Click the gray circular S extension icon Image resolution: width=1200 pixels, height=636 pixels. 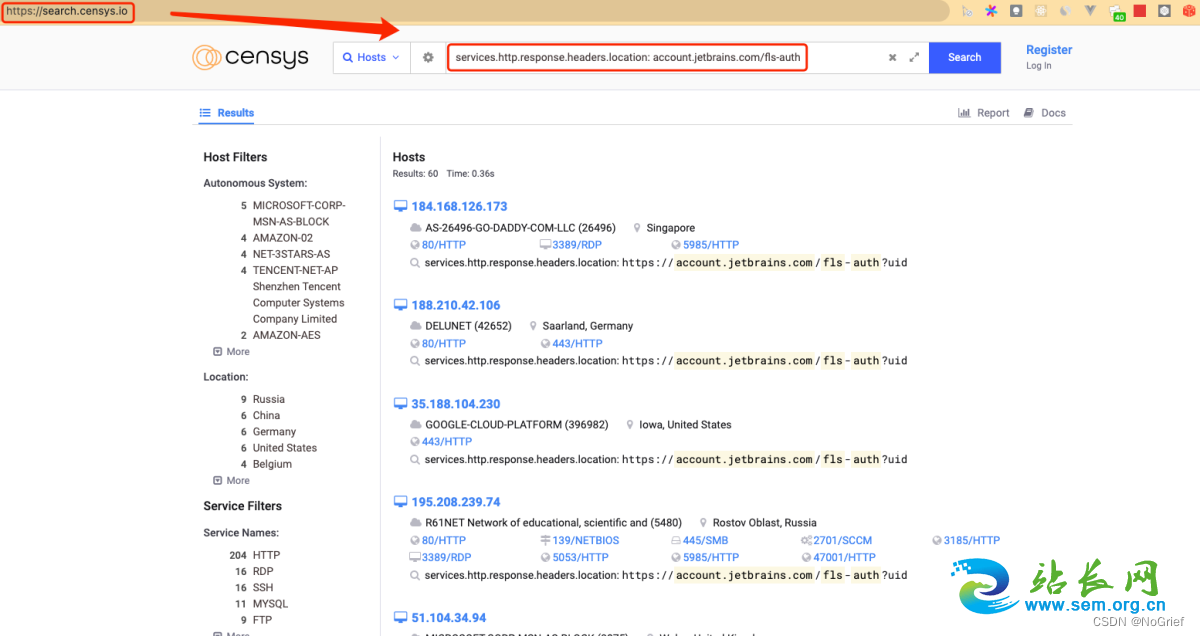pos(1065,11)
